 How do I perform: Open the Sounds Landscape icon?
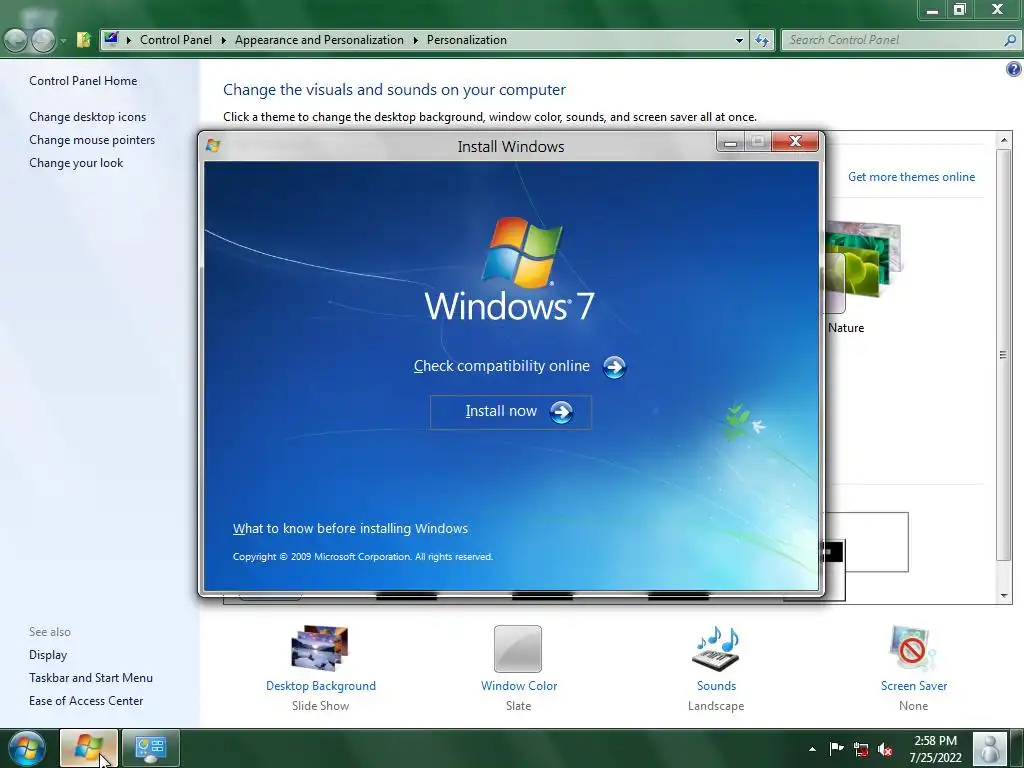pos(716,648)
